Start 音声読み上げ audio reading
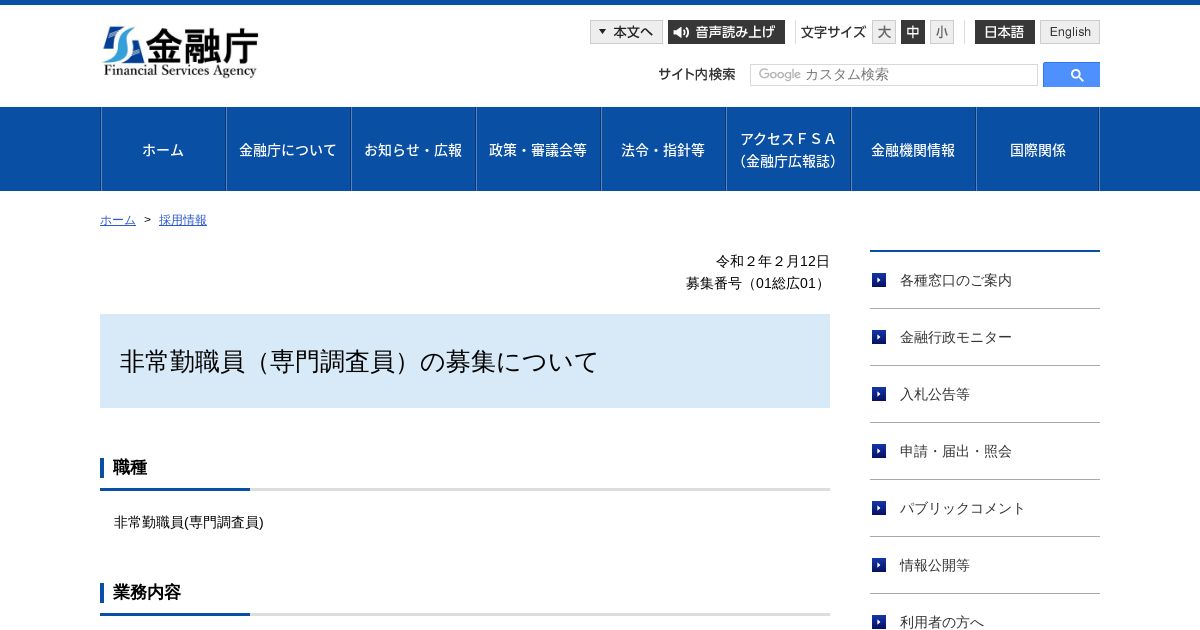Screen dimensions: 1200x630 point(726,32)
